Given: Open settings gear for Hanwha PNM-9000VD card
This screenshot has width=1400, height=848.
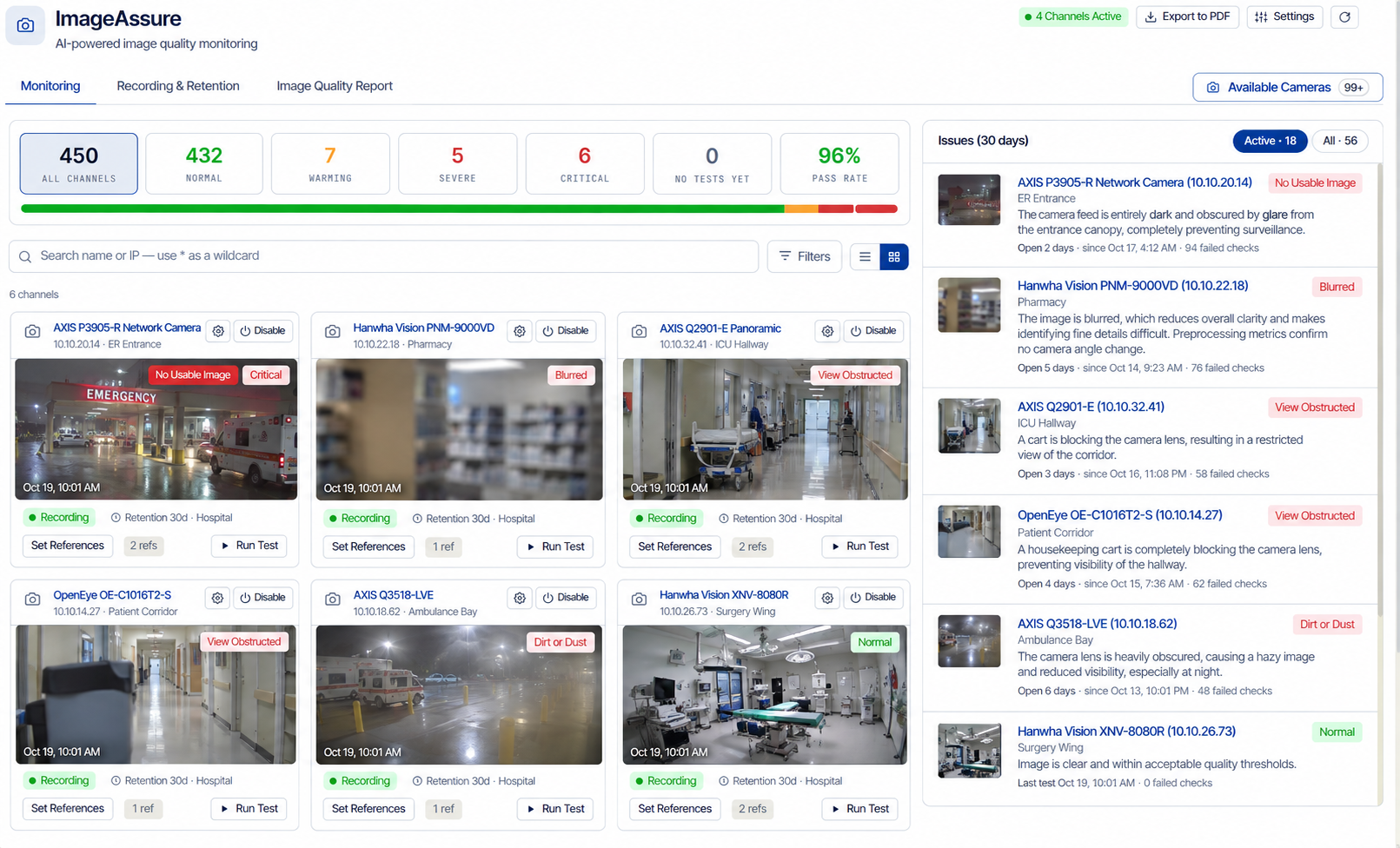Looking at the screenshot, I should click(x=520, y=331).
